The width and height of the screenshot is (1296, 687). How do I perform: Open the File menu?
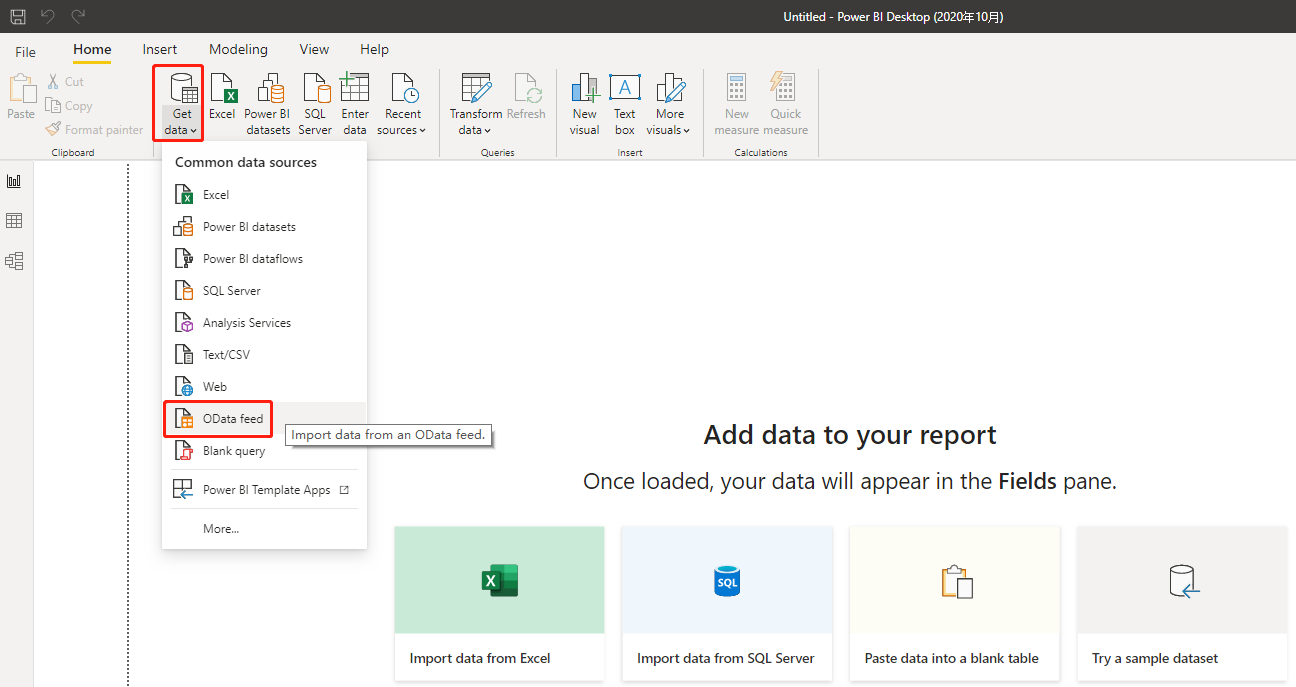(x=26, y=52)
